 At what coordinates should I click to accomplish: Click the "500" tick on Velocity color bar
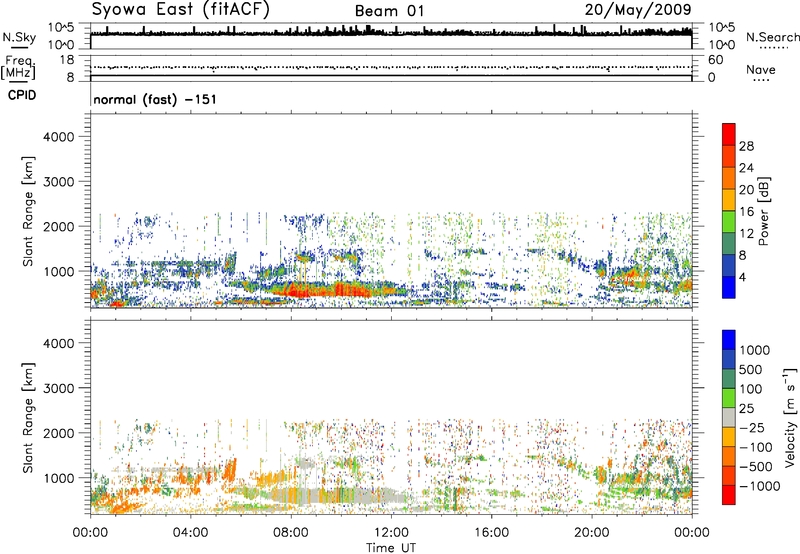pyautogui.click(x=753, y=370)
